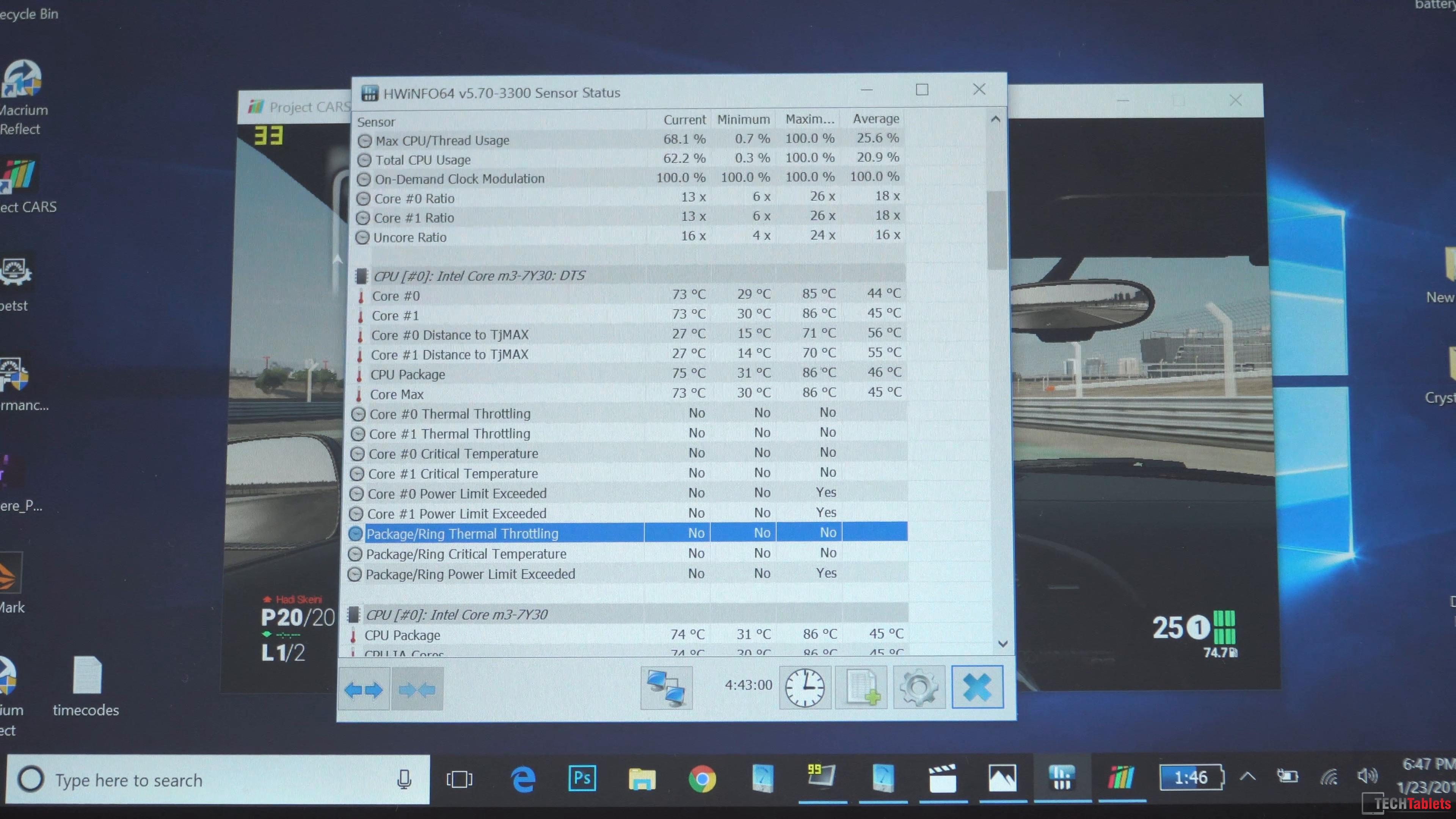Select the Core #0 Ratio row
The width and height of the screenshot is (1456, 819).
[630, 198]
